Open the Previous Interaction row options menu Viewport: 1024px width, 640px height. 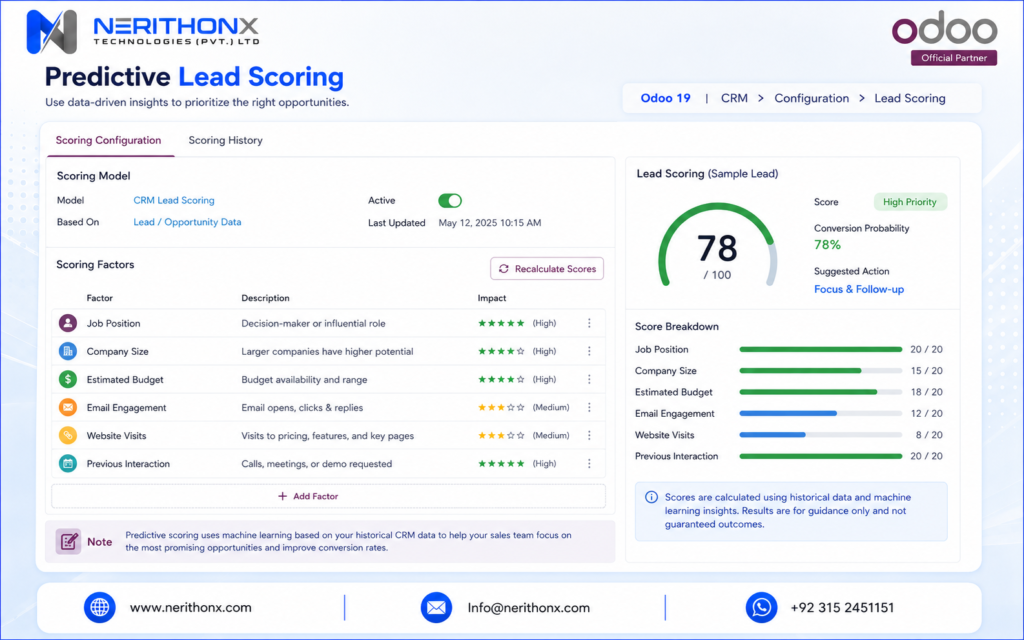(589, 464)
